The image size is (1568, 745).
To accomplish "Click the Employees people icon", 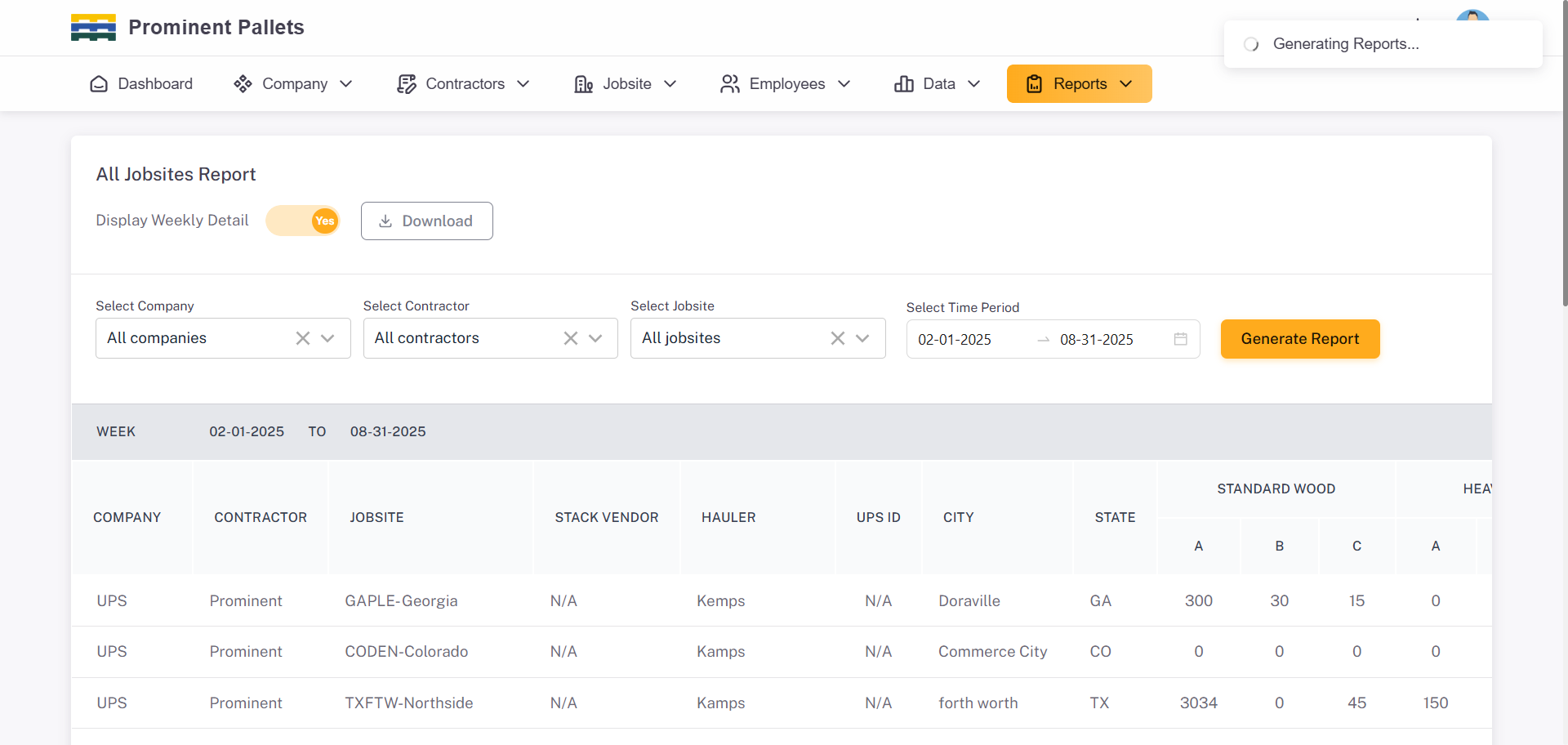I will [x=729, y=84].
